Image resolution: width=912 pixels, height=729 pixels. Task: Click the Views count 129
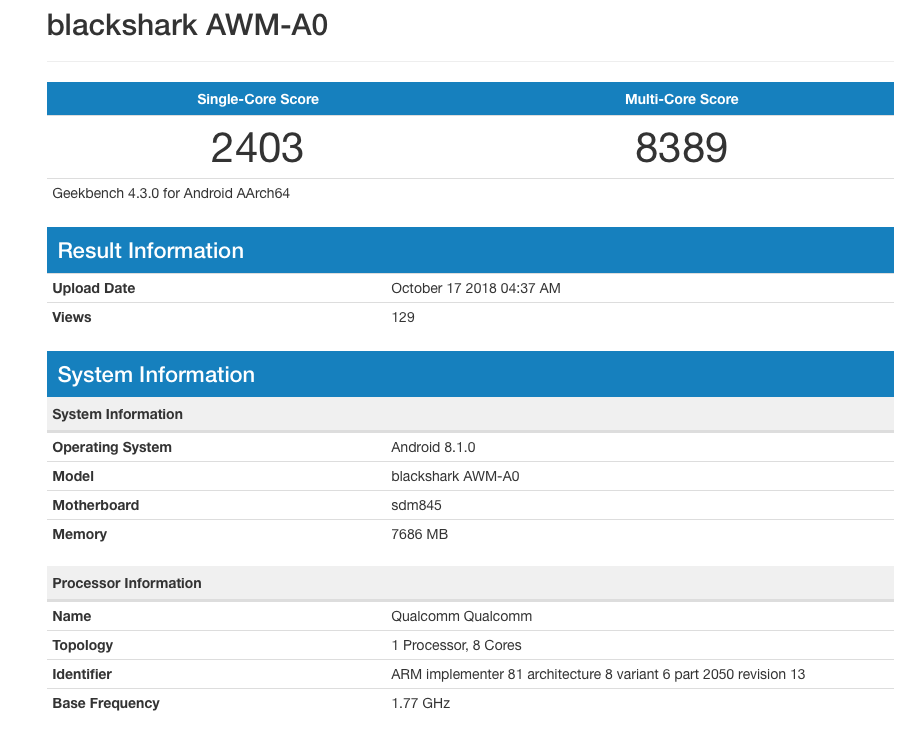[402, 317]
